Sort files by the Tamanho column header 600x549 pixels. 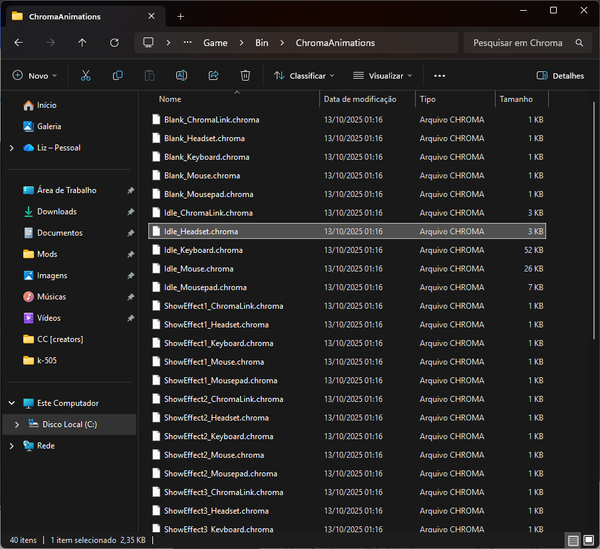(517, 99)
